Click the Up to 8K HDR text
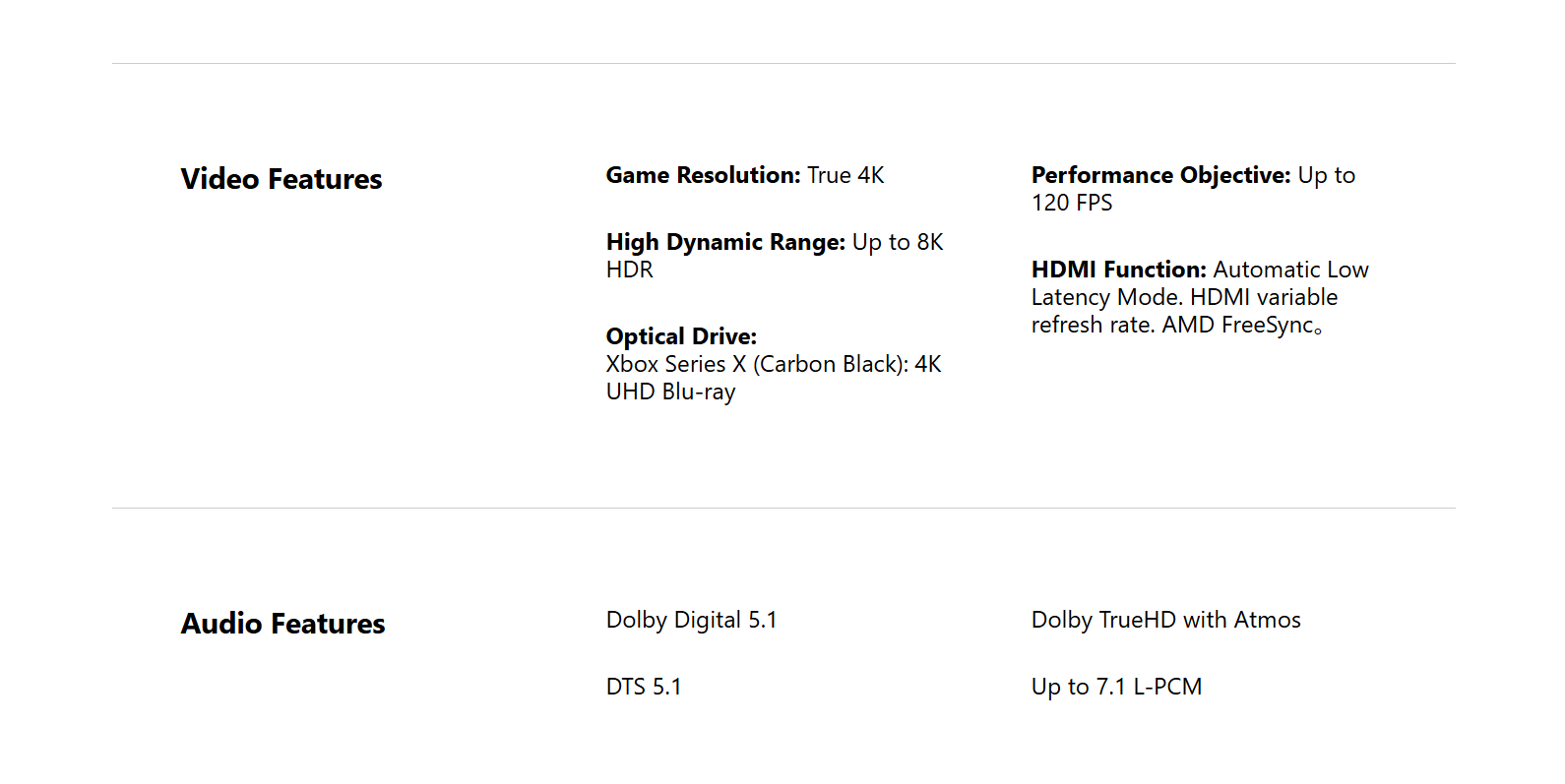The width and height of the screenshot is (1565, 784). point(775,256)
